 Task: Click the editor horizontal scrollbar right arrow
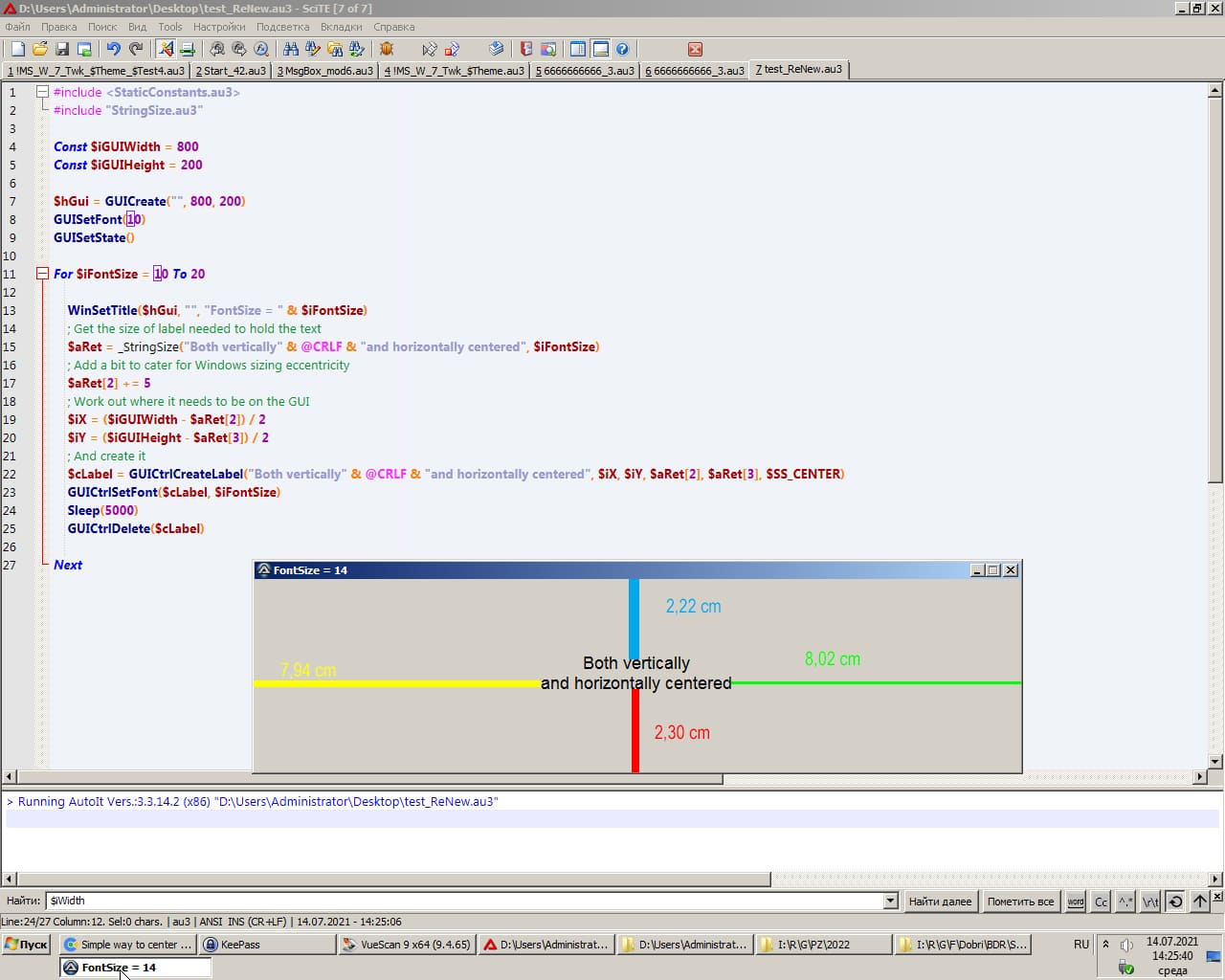click(x=1200, y=777)
